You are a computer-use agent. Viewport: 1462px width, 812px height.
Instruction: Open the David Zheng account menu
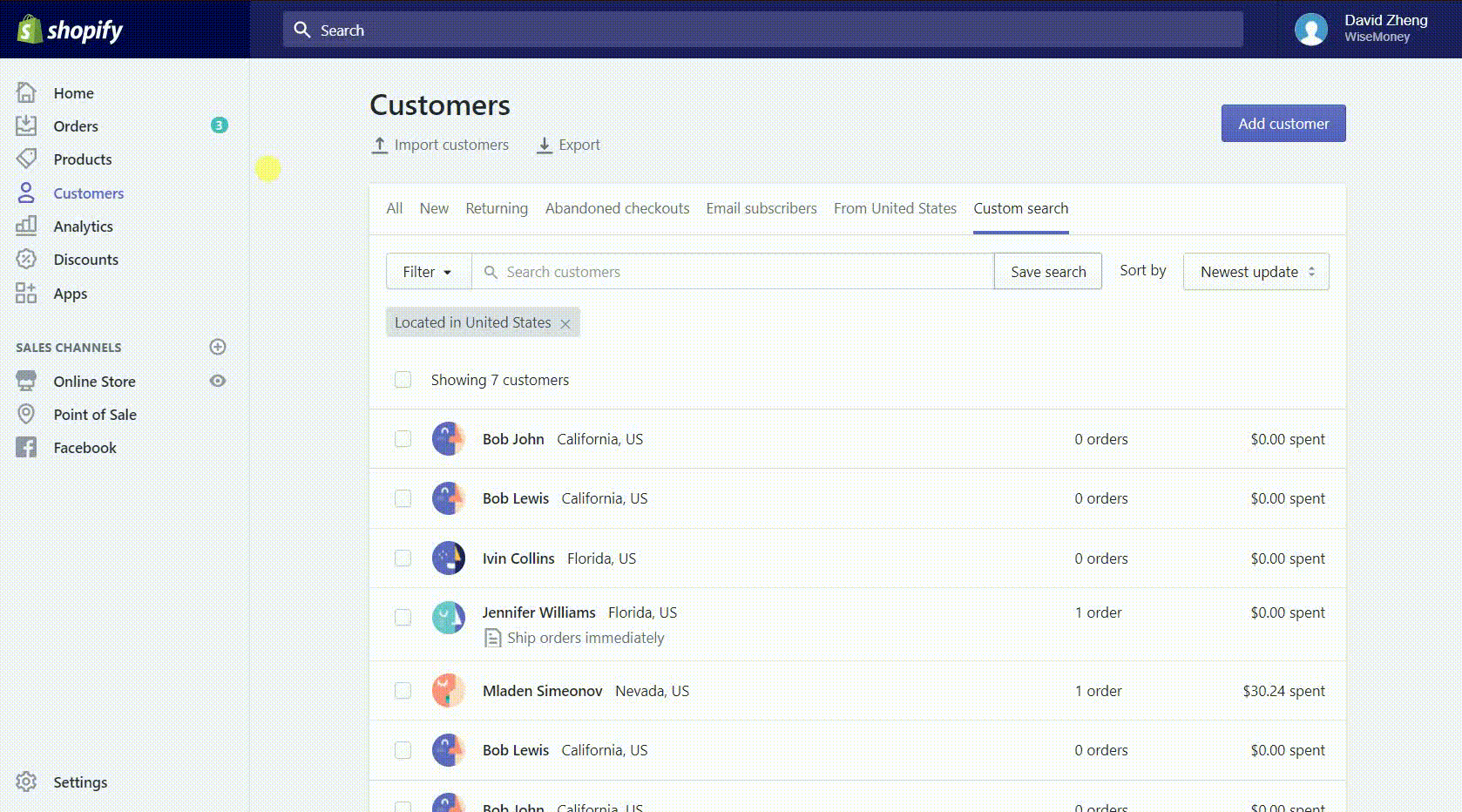coord(1361,29)
